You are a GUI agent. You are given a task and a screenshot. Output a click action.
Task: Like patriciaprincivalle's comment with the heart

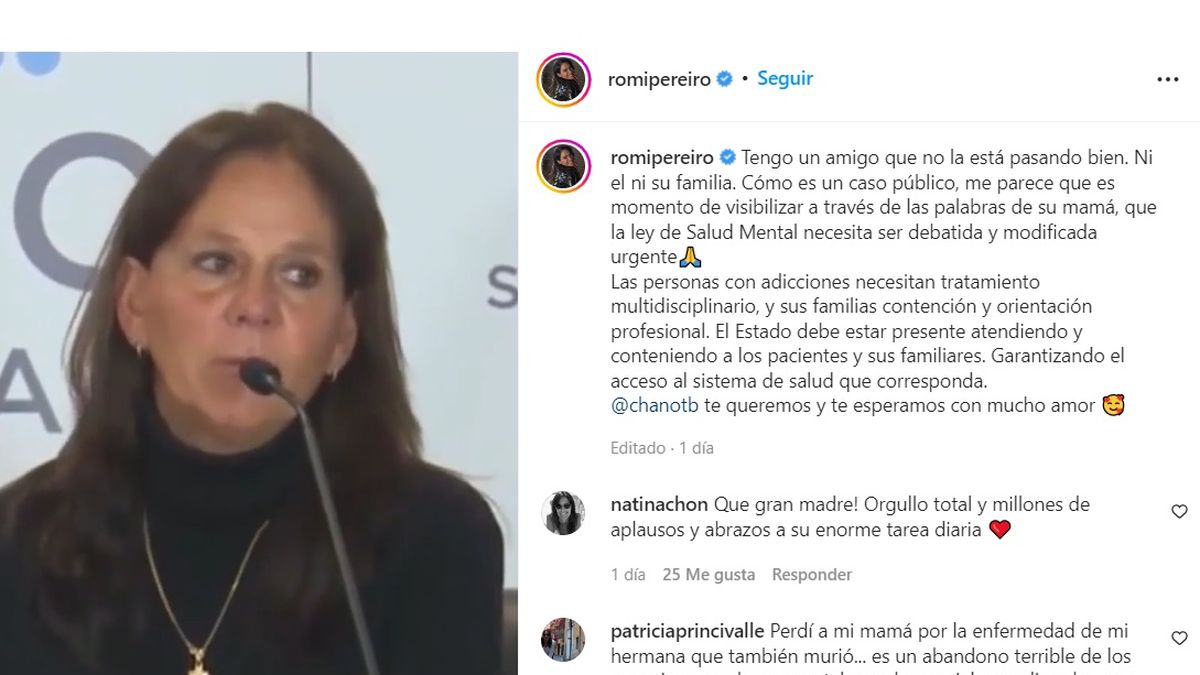tap(1179, 638)
